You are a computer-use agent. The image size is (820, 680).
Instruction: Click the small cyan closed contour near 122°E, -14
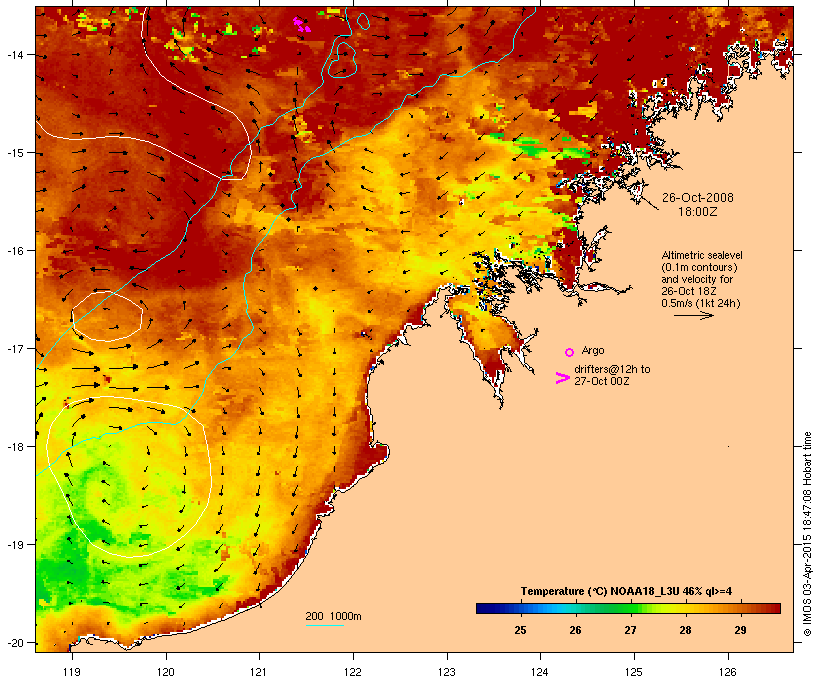(343, 60)
